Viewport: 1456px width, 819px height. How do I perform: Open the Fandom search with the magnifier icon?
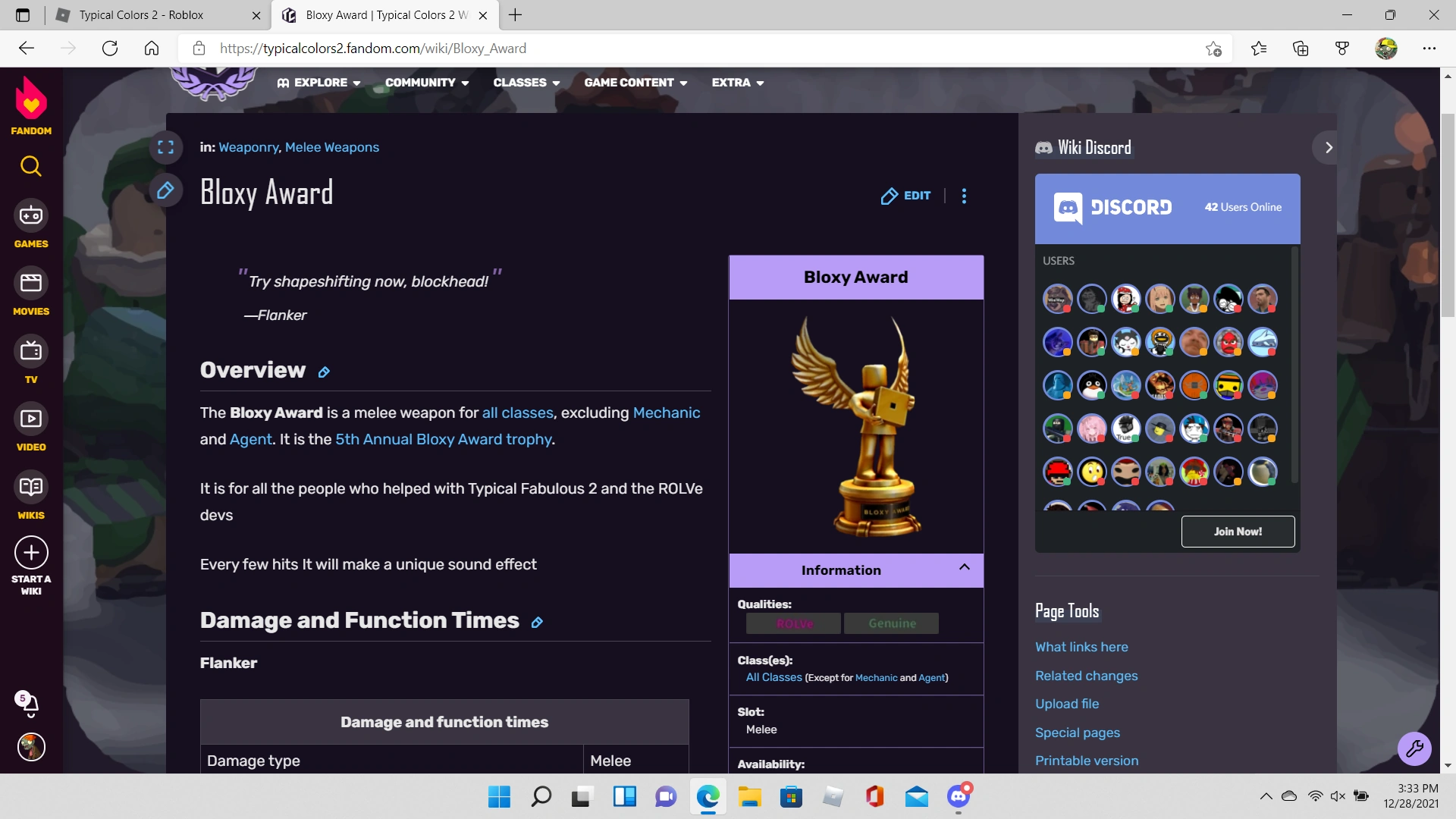pyautogui.click(x=30, y=166)
